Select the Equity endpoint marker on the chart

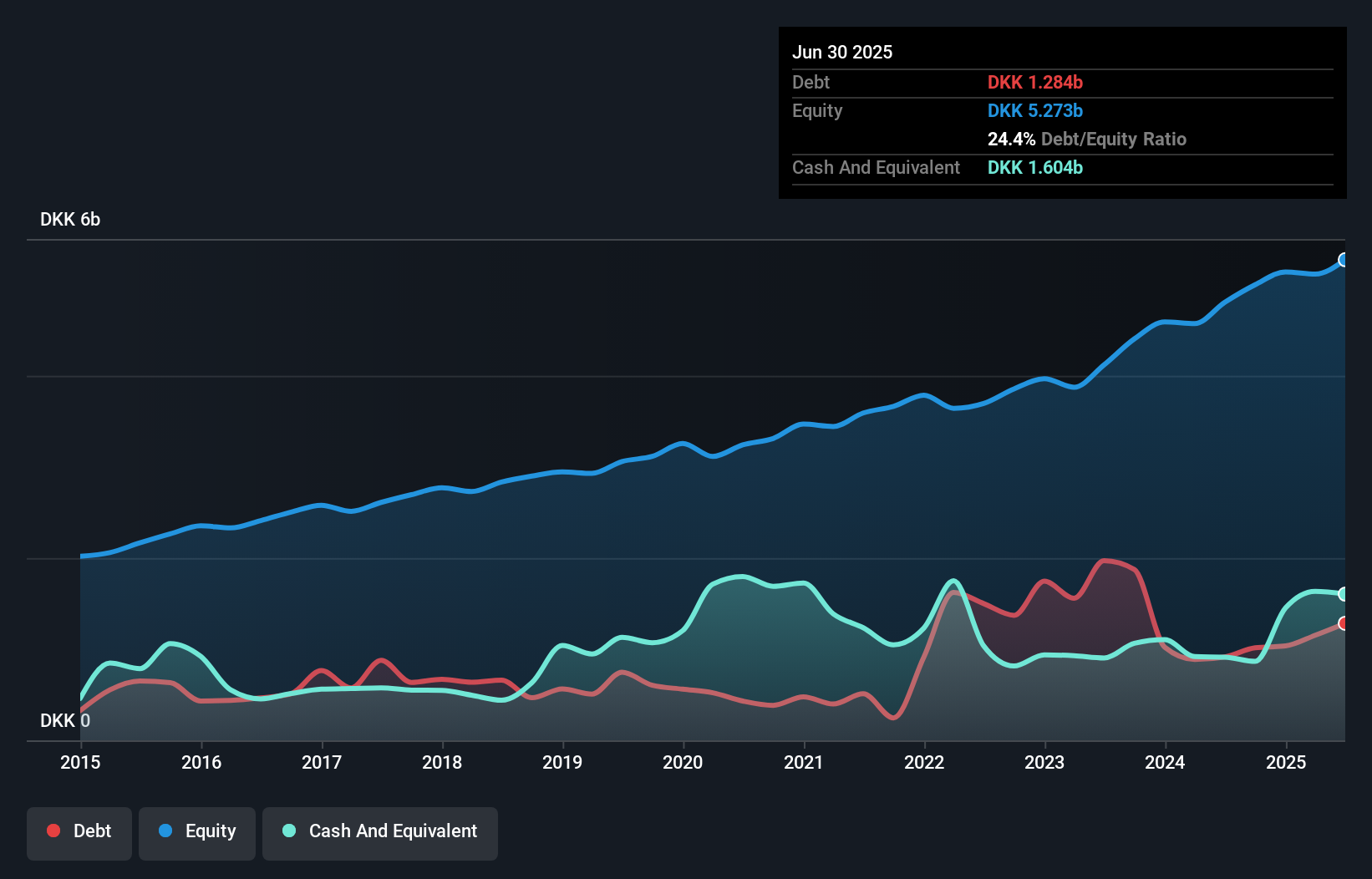[x=1344, y=260]
